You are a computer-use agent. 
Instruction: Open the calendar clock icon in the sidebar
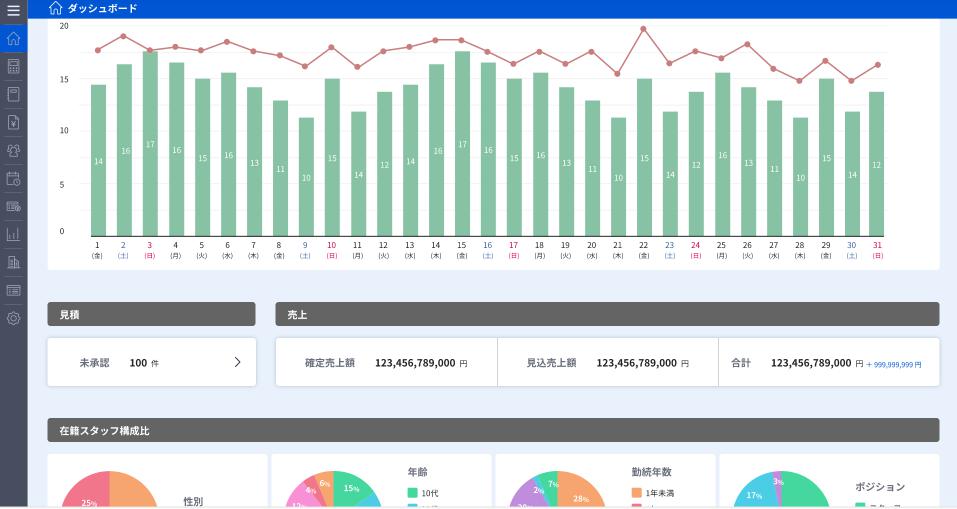click(x=13, y=178)
